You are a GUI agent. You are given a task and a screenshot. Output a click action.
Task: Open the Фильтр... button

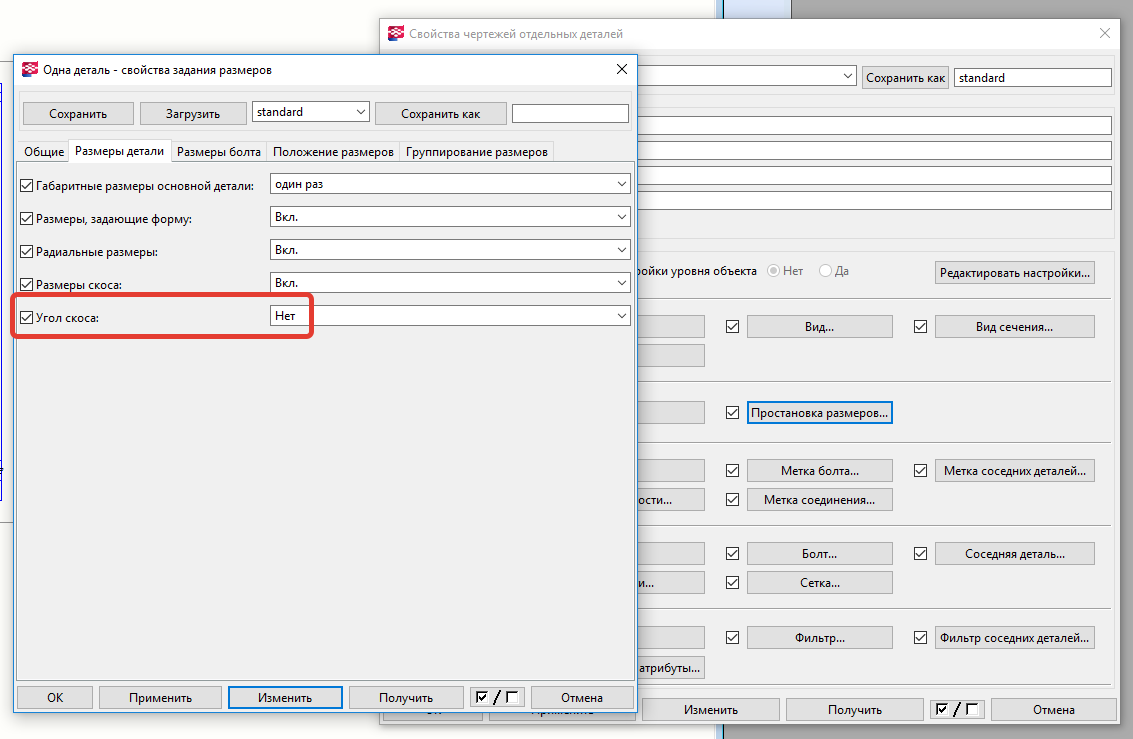[x=819, y=637]
